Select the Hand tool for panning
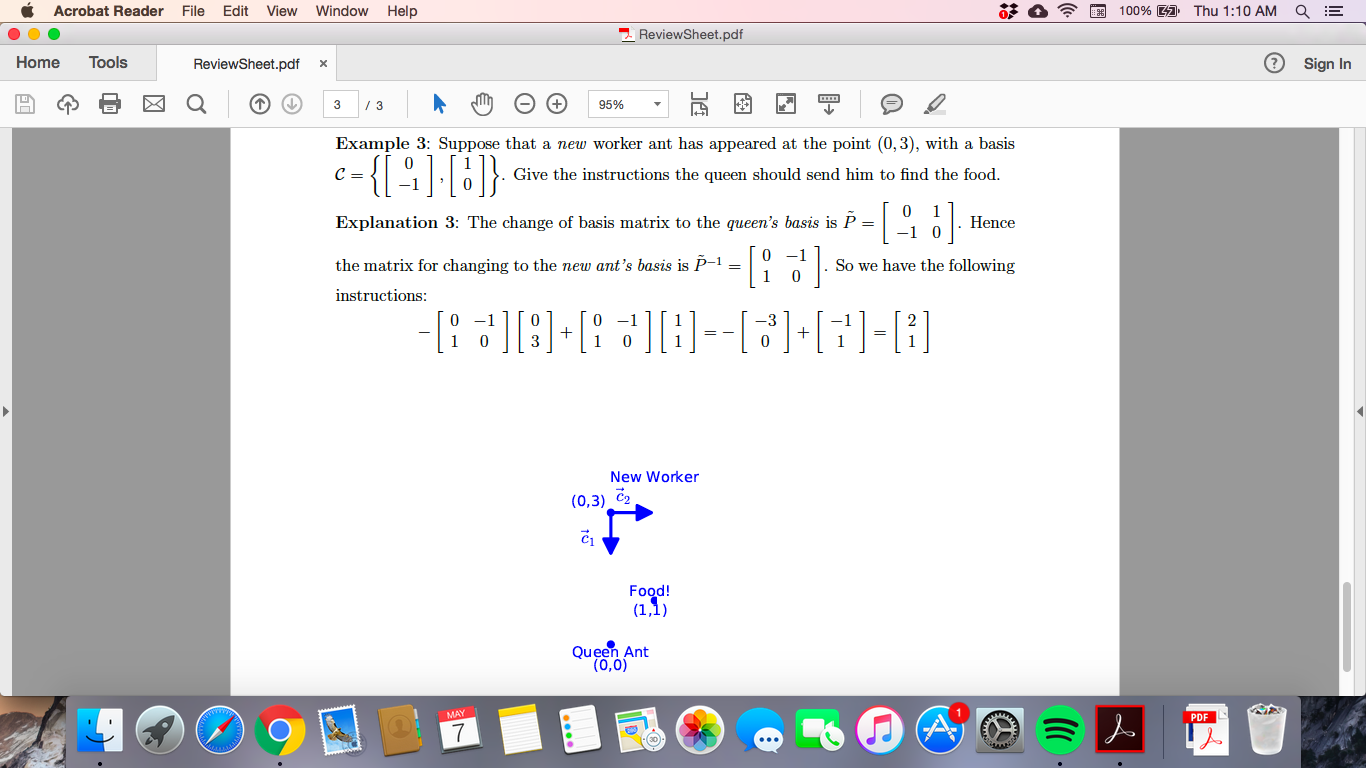This screenshot has height=768, width=1366. (x=481, y=103)
